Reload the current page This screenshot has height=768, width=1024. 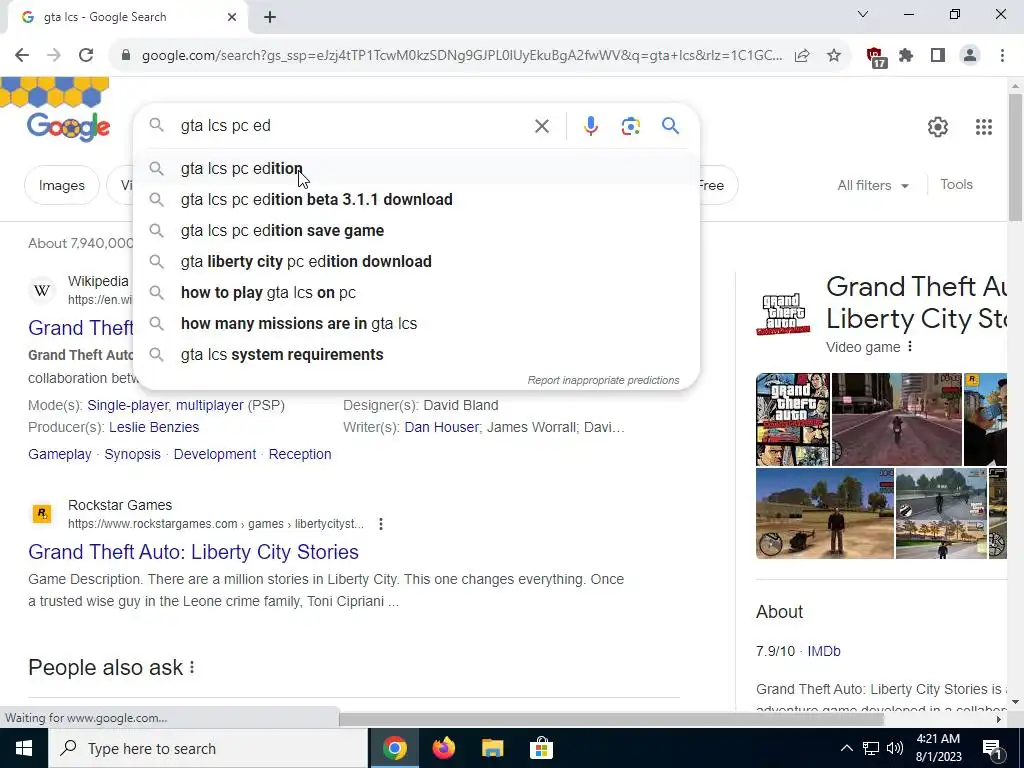click(86, 56)
